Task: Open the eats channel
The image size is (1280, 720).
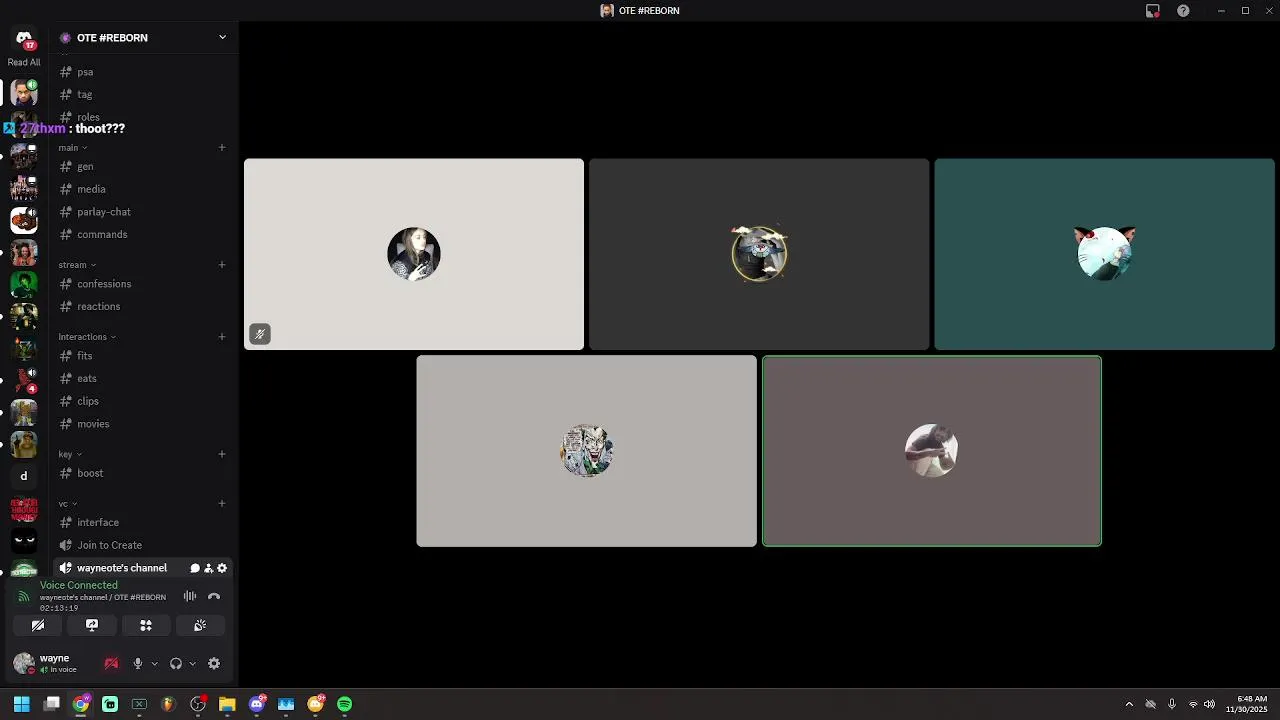Action: click(x=144, y=378)
